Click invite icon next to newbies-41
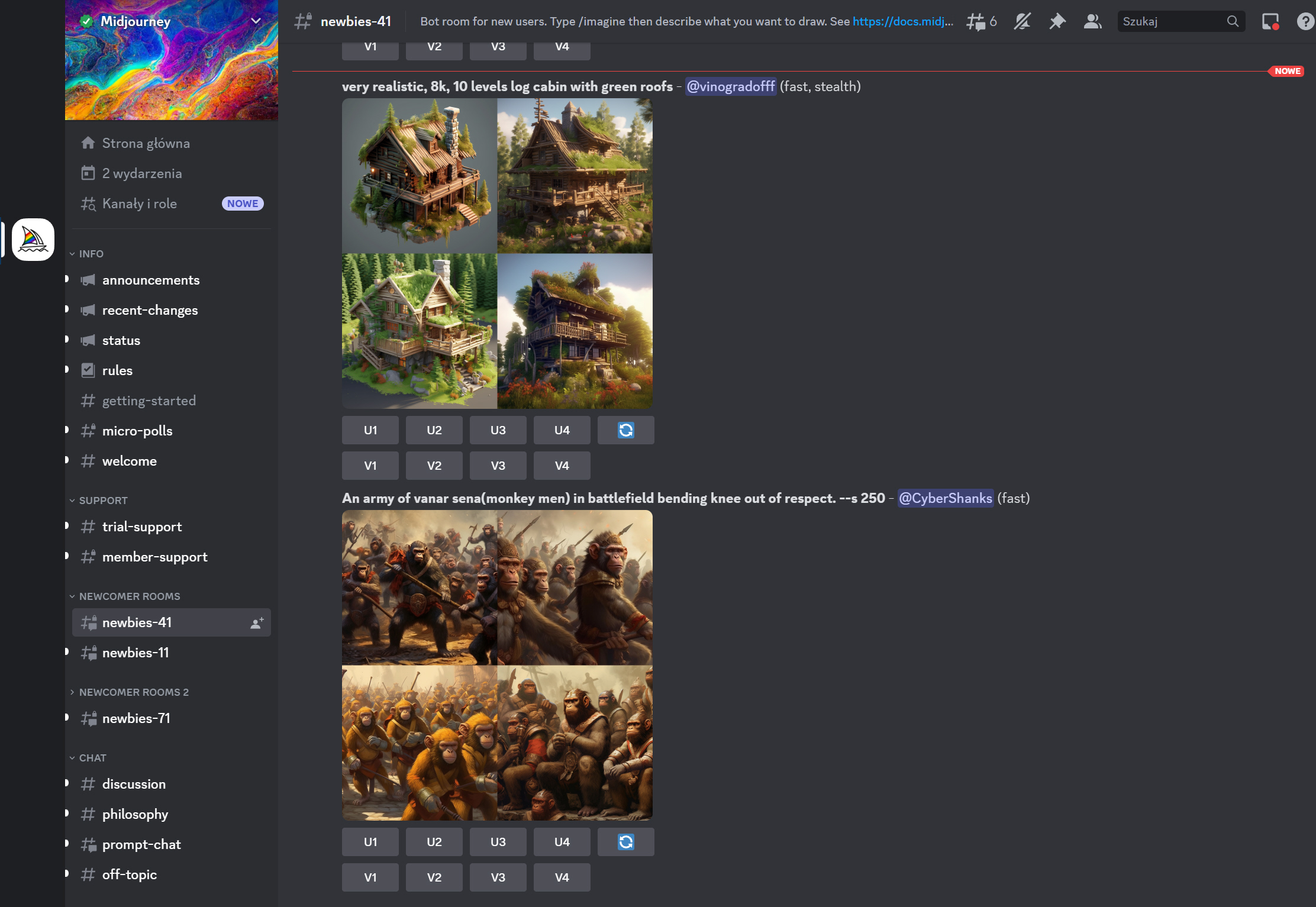Viewport: 1316px width, 907px height. coord(257,623)
